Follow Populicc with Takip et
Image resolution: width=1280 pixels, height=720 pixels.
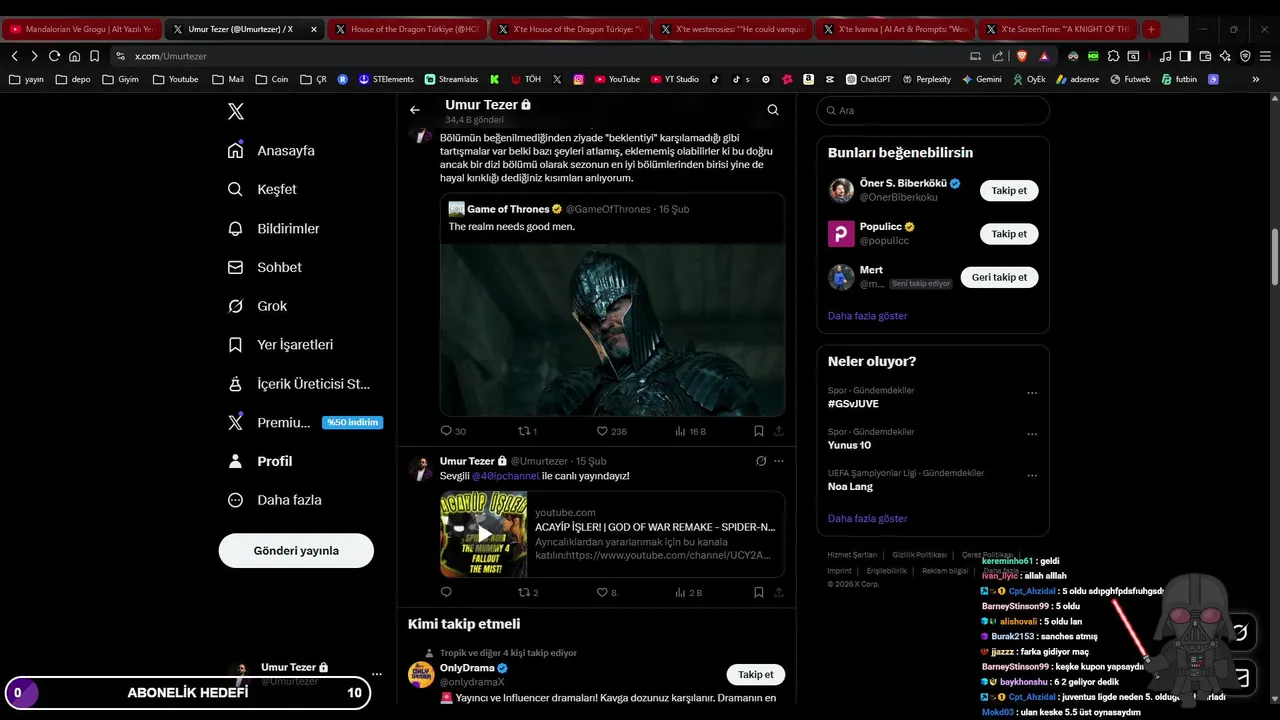pos(1009,234)
